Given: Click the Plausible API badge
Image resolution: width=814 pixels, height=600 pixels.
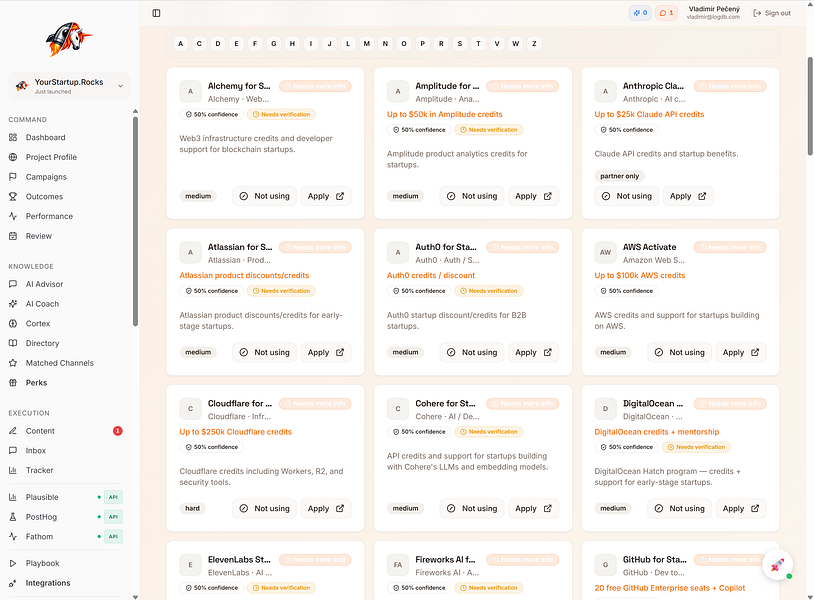Looking at the screenshot, I should click(x=113, y=497).
